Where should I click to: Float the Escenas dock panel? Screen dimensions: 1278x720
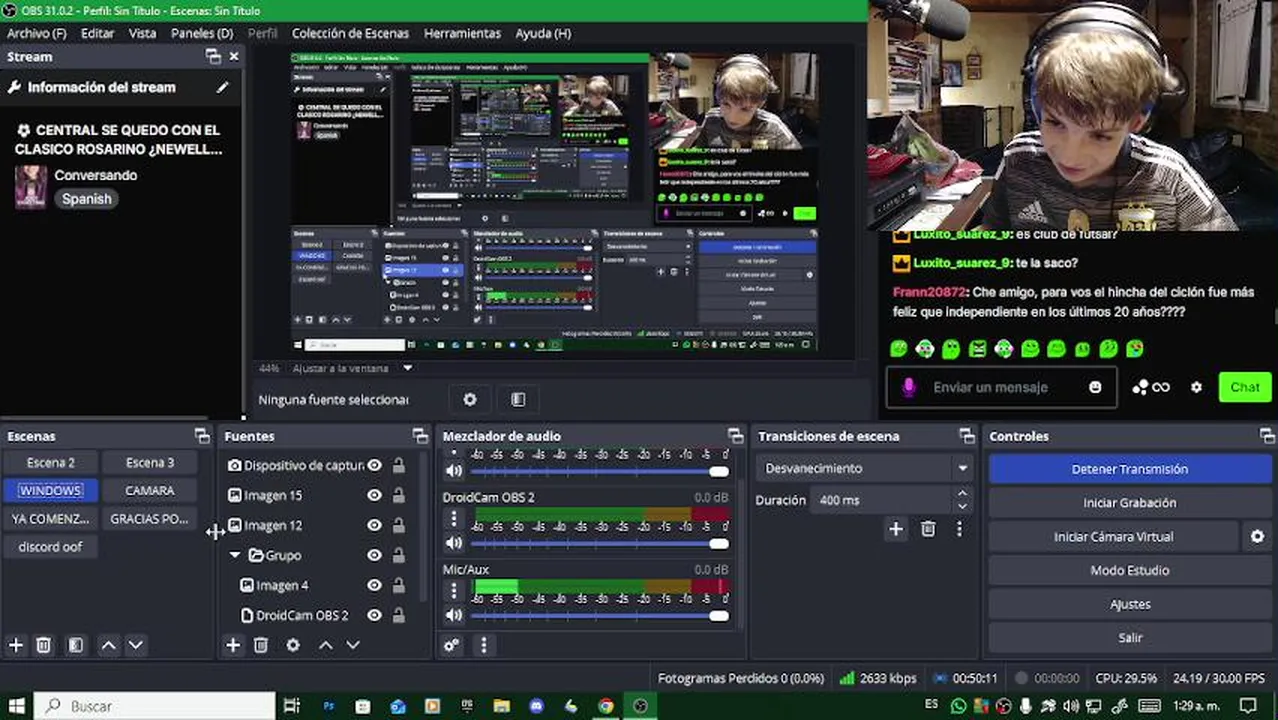pos(202,436)
